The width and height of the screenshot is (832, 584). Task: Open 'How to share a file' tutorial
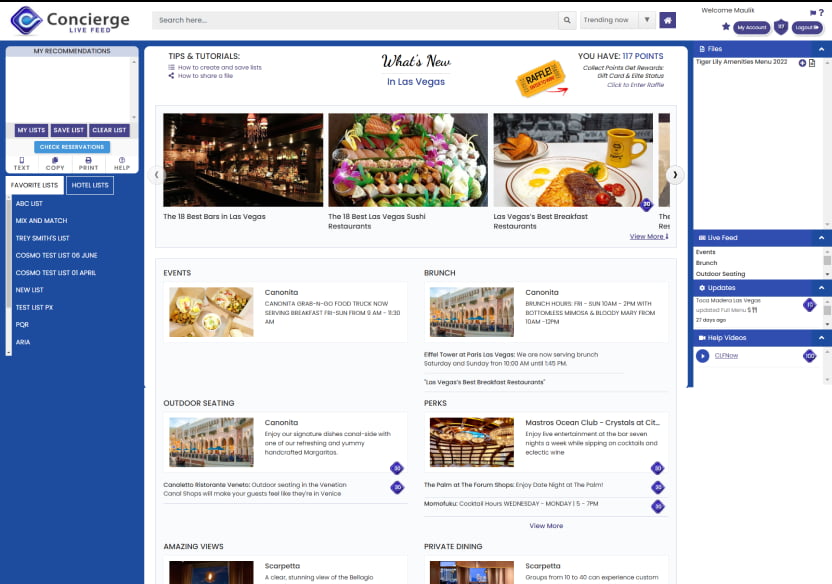click(205, 76)
